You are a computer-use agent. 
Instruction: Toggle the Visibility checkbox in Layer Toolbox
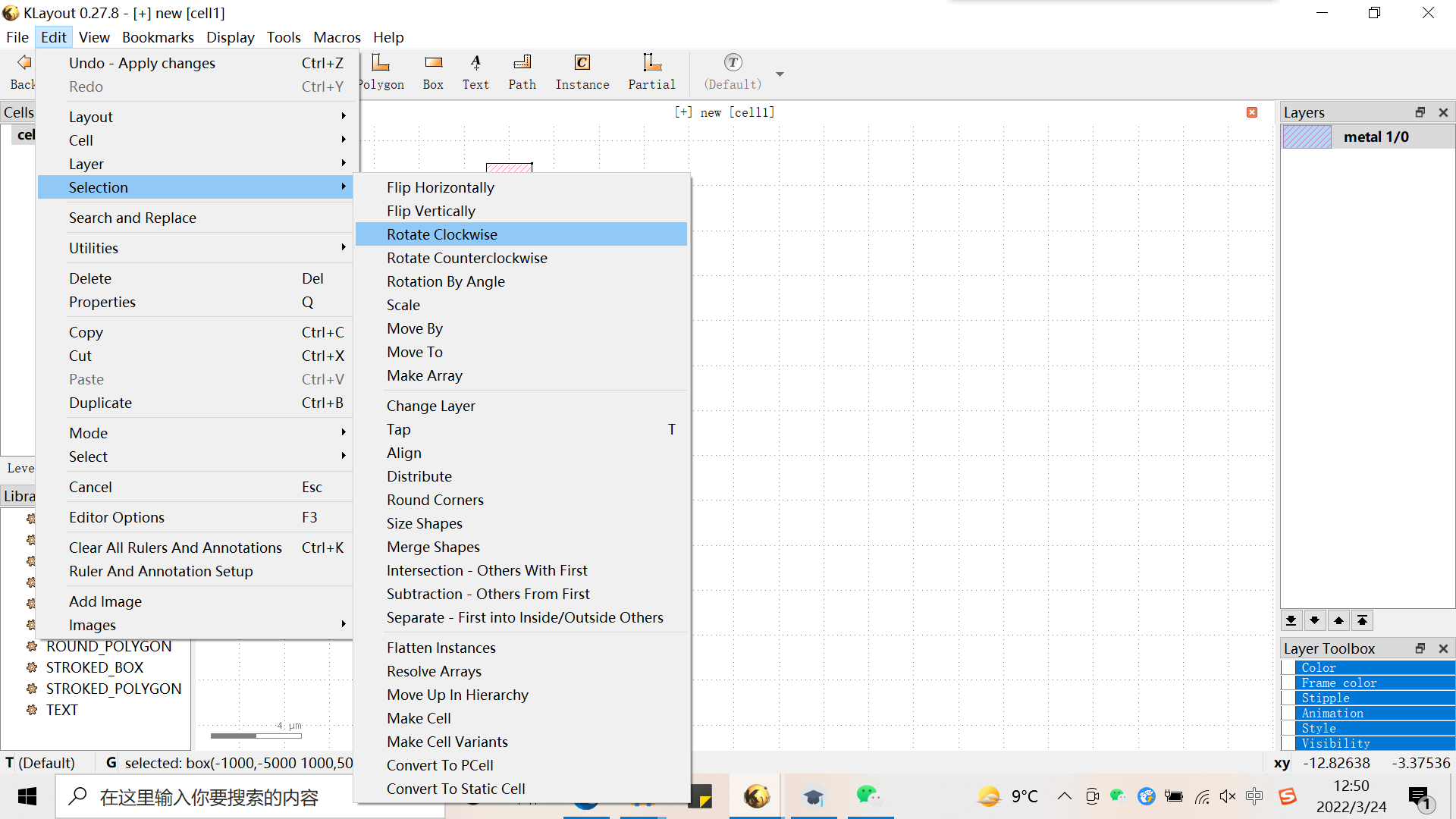pyautogui.click(x=1288, y=743)
